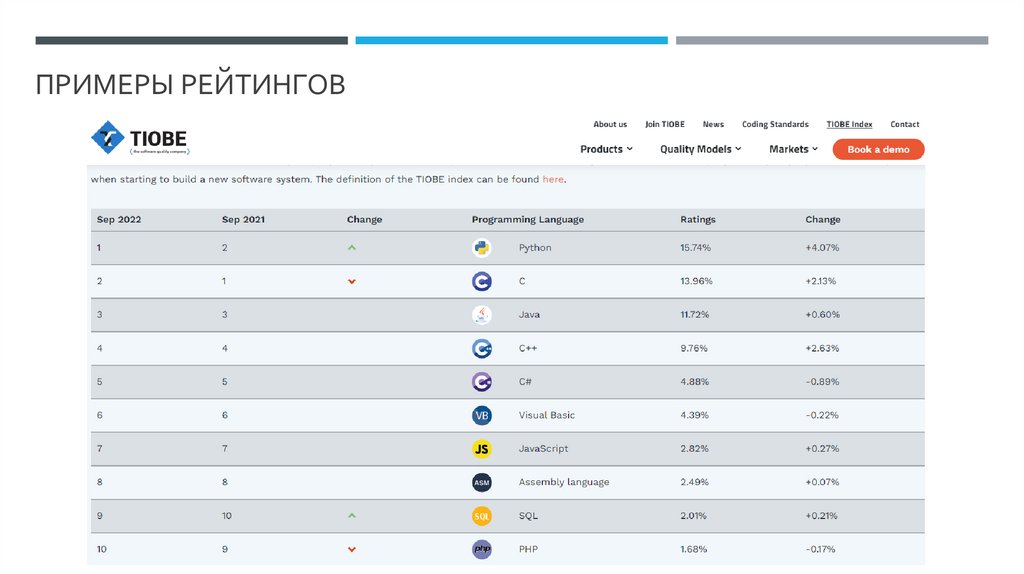This screenshot has width=1024, height=574.
Task: Open the Coding Standards page
Action: 775,124
